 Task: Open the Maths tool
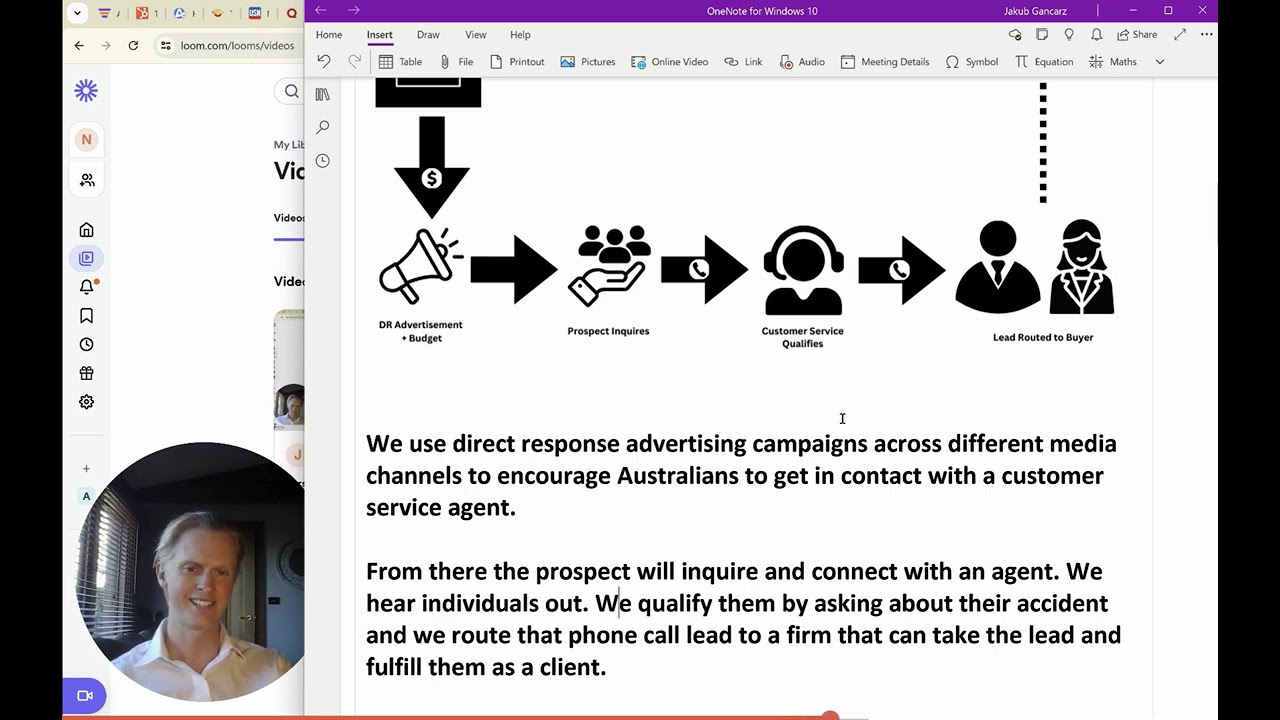click(x=1113, y=61)
